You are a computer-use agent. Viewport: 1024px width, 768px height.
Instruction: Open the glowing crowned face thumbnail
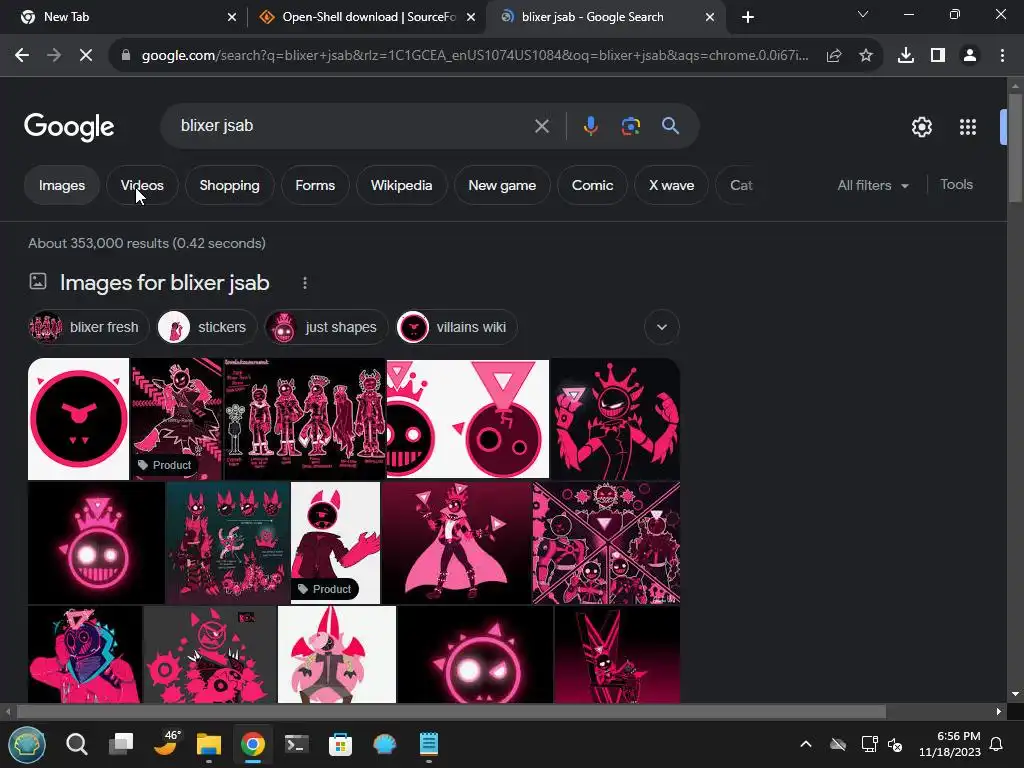[x=96, y=543]
